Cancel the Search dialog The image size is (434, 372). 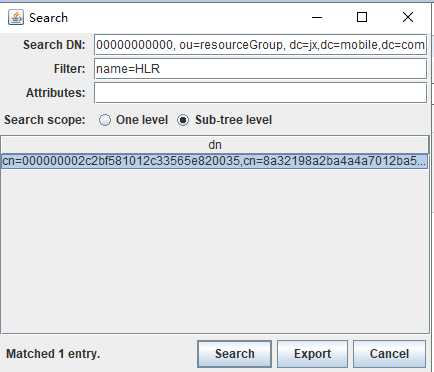(x=389, y=354)
